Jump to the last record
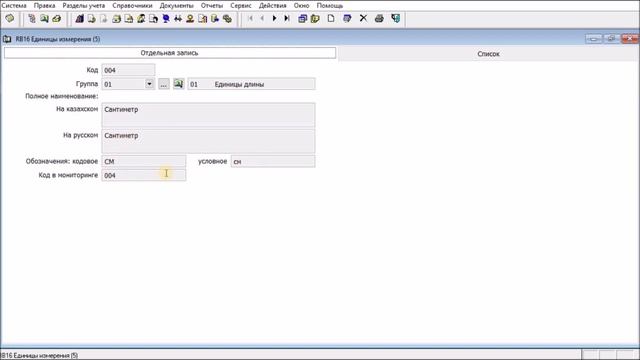The width and height of the screenshot is (640, 360). point(287,18)
